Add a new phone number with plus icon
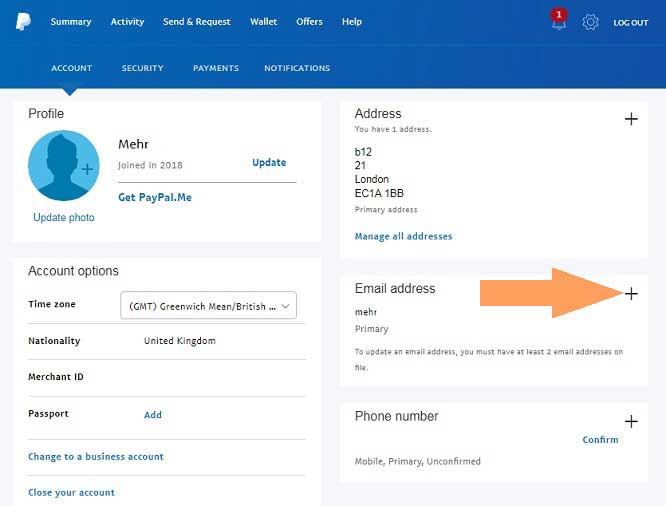The width and height of the screenshot is (666, 506). coord(631,421)
